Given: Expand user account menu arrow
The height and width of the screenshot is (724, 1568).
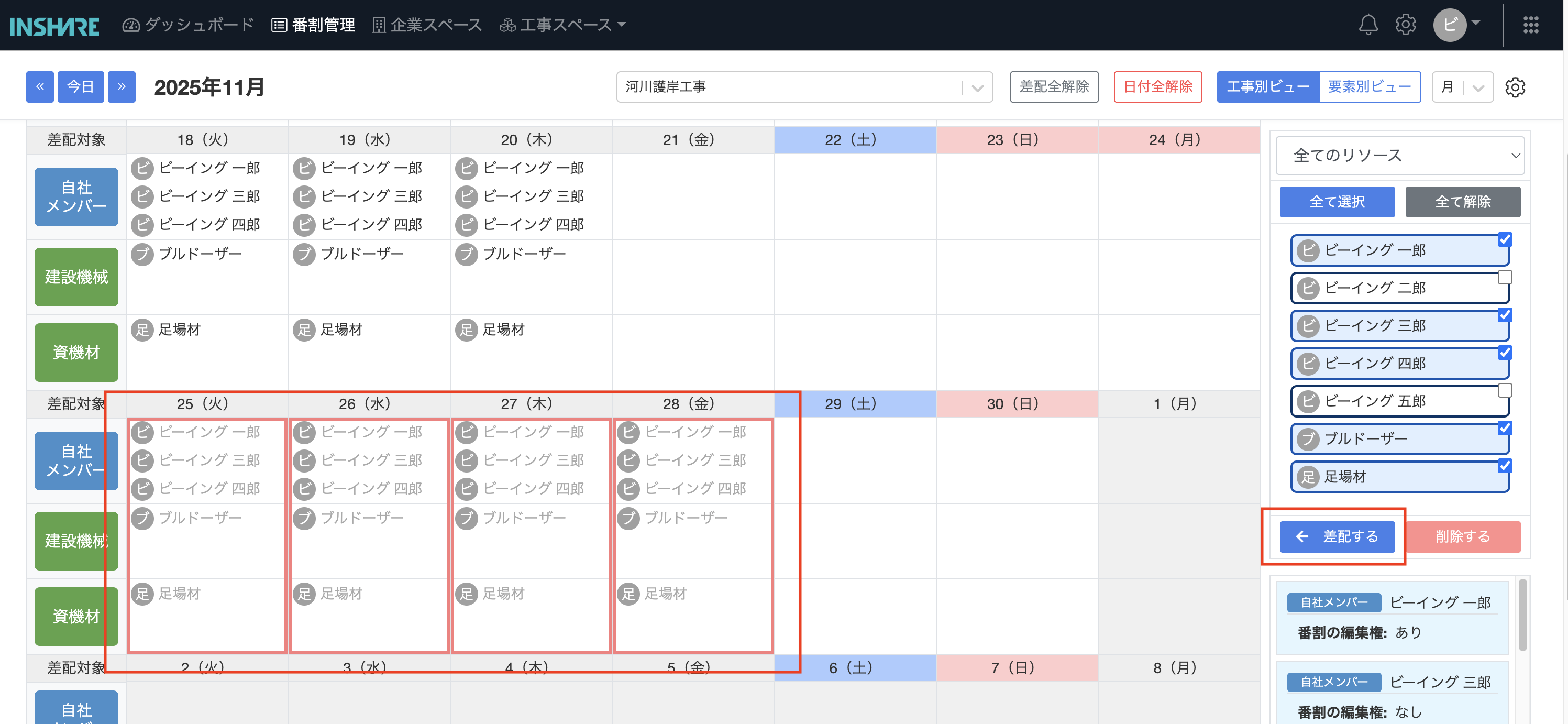Looking at the screenshot, I should (x=1476, y=23).
